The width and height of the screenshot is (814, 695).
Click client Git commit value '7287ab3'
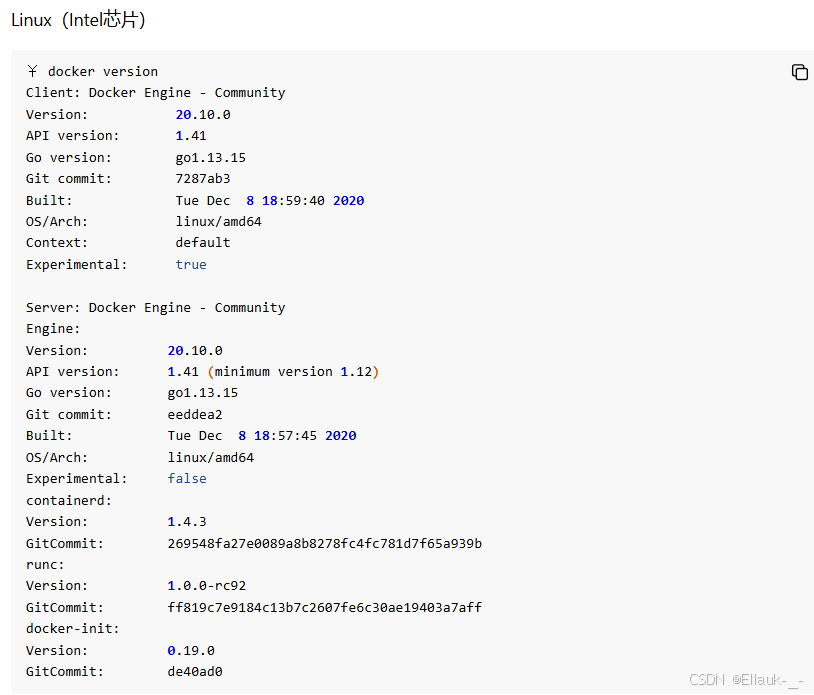pyautogui.click(x=202, y=179)
